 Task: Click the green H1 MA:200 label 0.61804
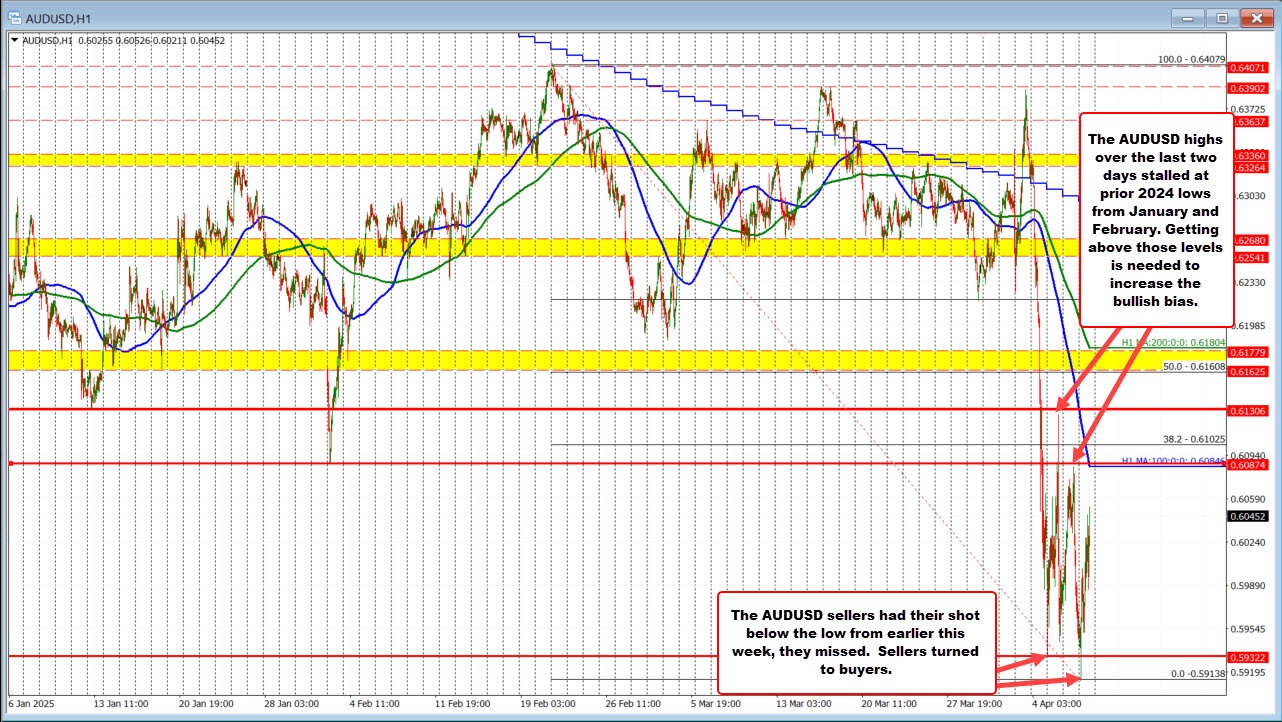1173,342
